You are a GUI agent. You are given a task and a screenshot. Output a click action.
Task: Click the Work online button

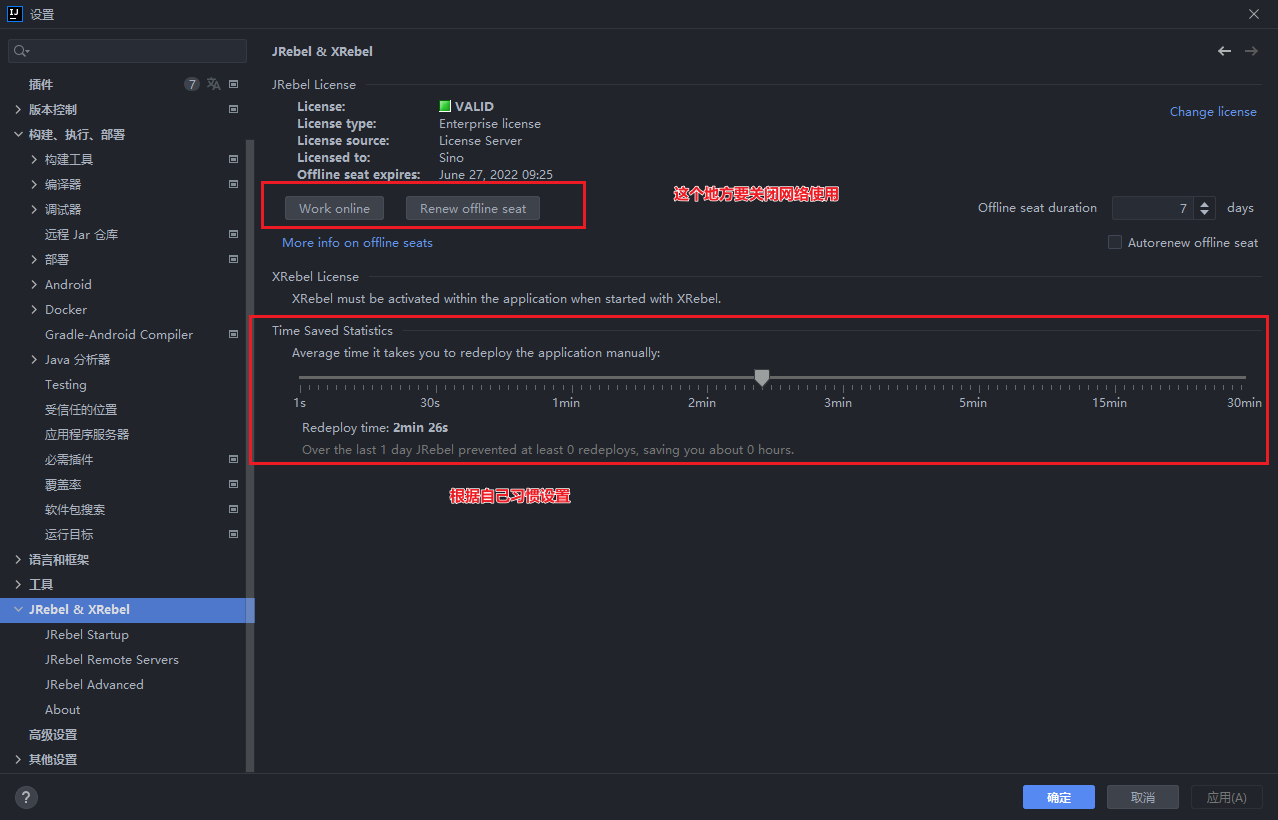click(334, 208)
